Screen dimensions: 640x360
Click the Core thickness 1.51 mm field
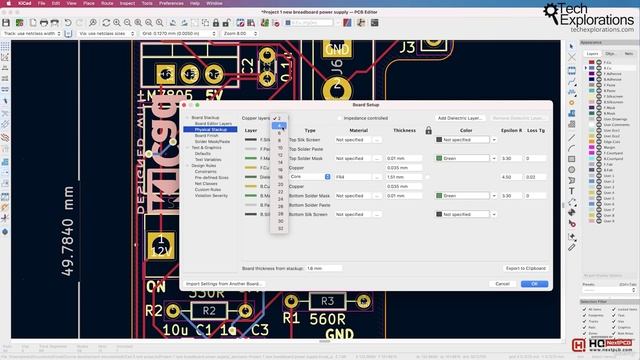404,177
